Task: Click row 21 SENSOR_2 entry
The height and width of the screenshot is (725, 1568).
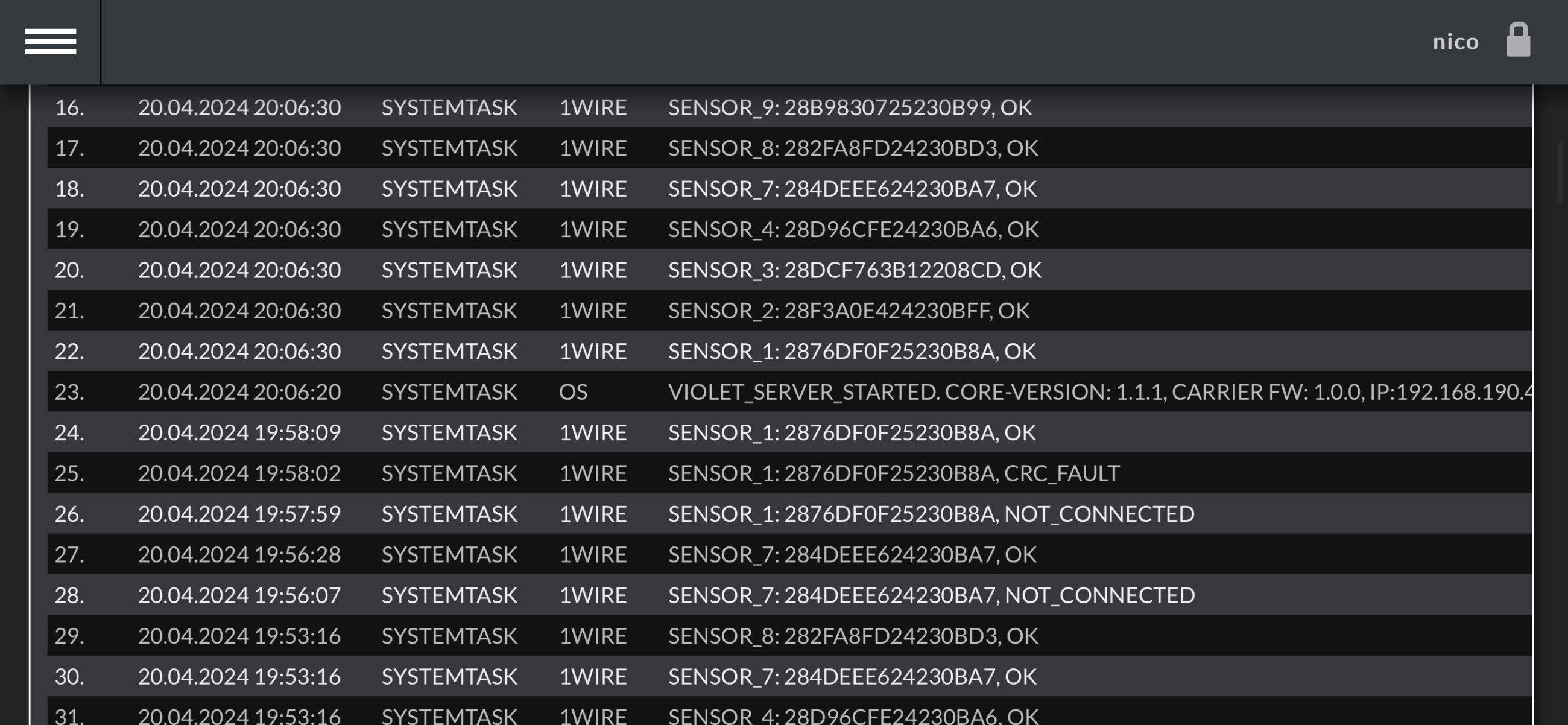Action: [x=789, y=311]
